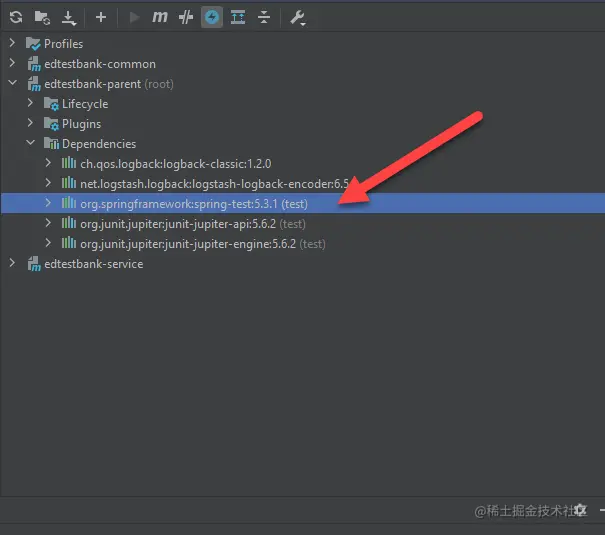Click edtestbank-parent Maven module icon

tap(34, 84)
